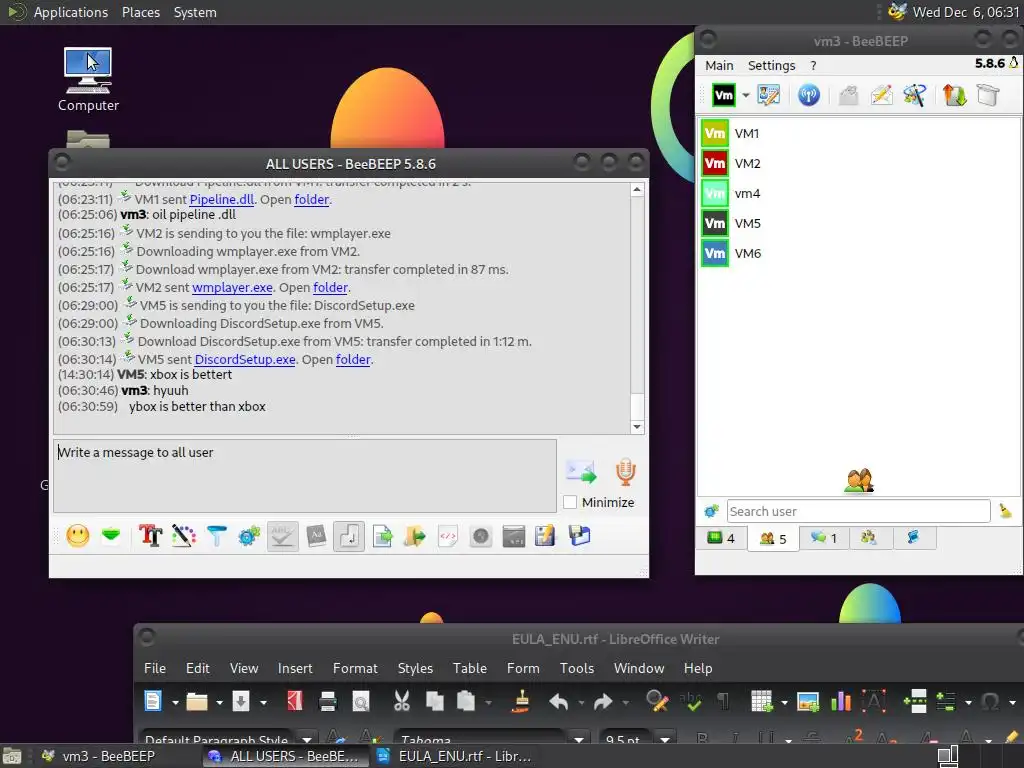Expand the New document dropdown arrow in Writer
Screen dimensions: 1024x768
[175, 703]
